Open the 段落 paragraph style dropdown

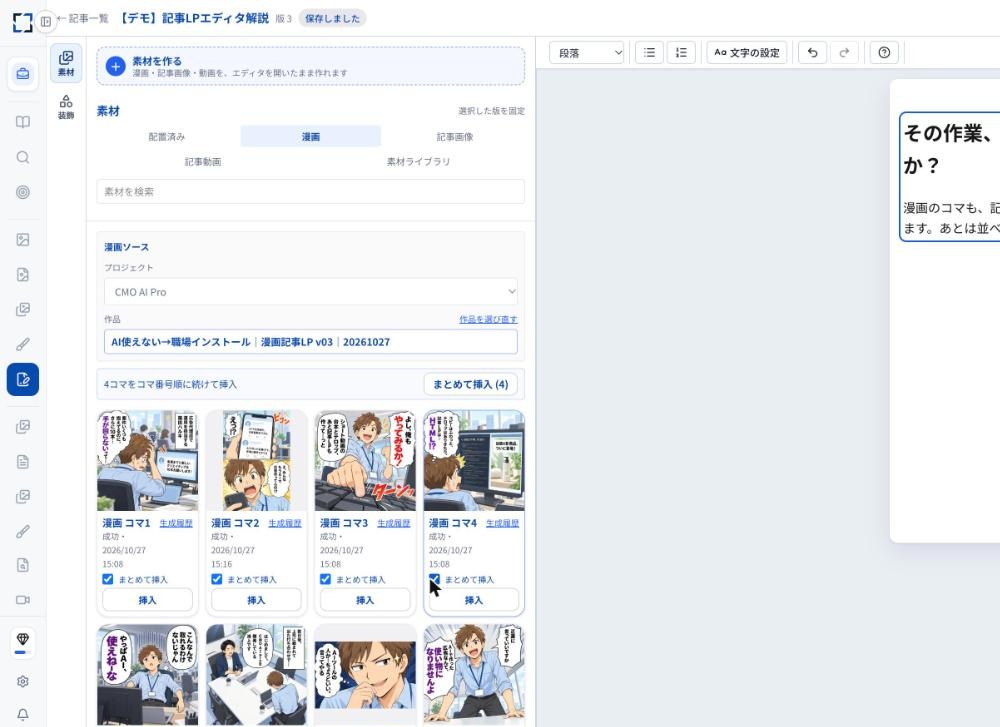[587, 52]
